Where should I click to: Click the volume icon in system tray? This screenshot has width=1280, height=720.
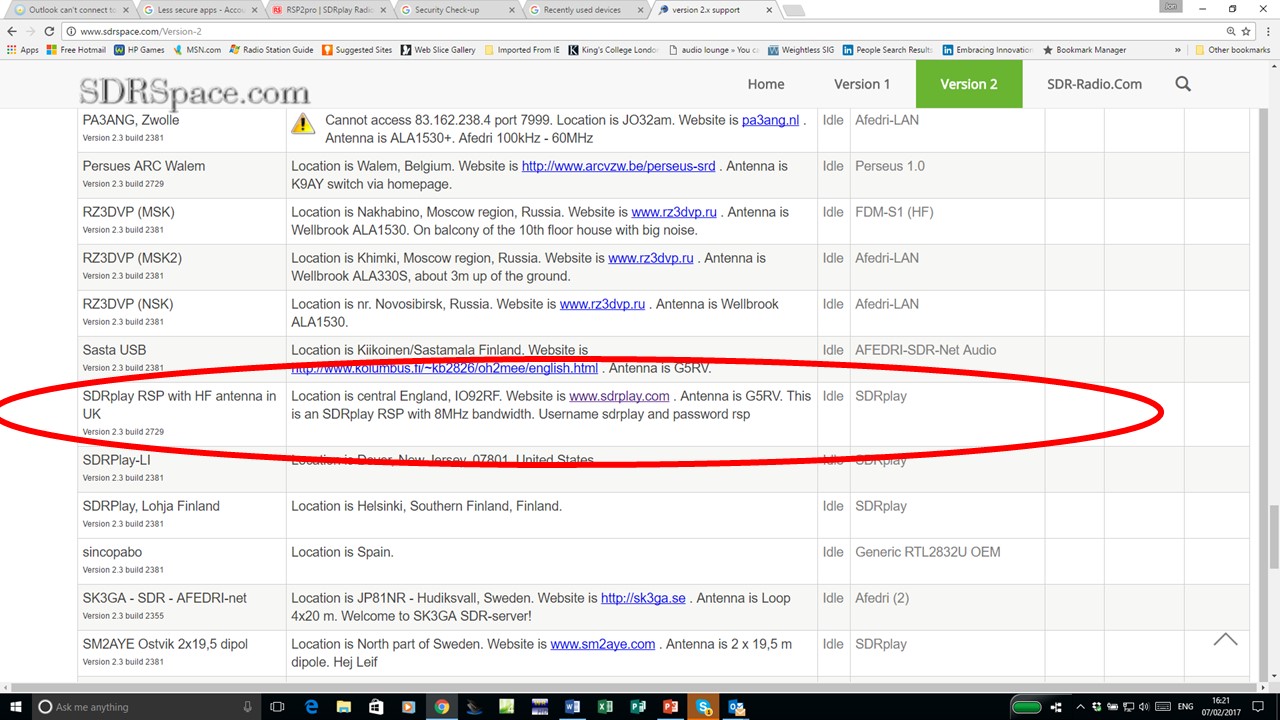click(x=1143, y=707)
